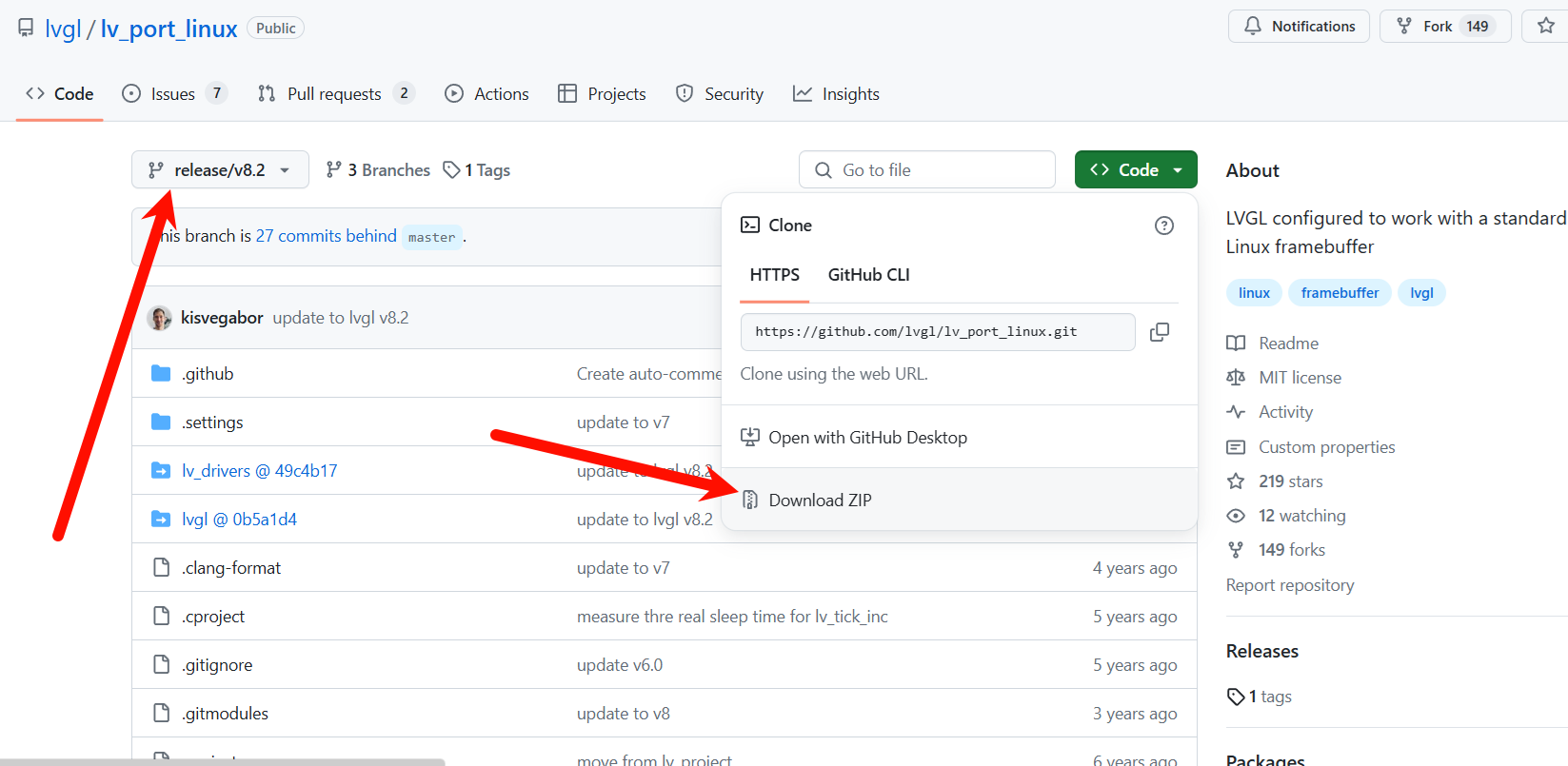Click the fork count 149 badge

click(1477, 27)
